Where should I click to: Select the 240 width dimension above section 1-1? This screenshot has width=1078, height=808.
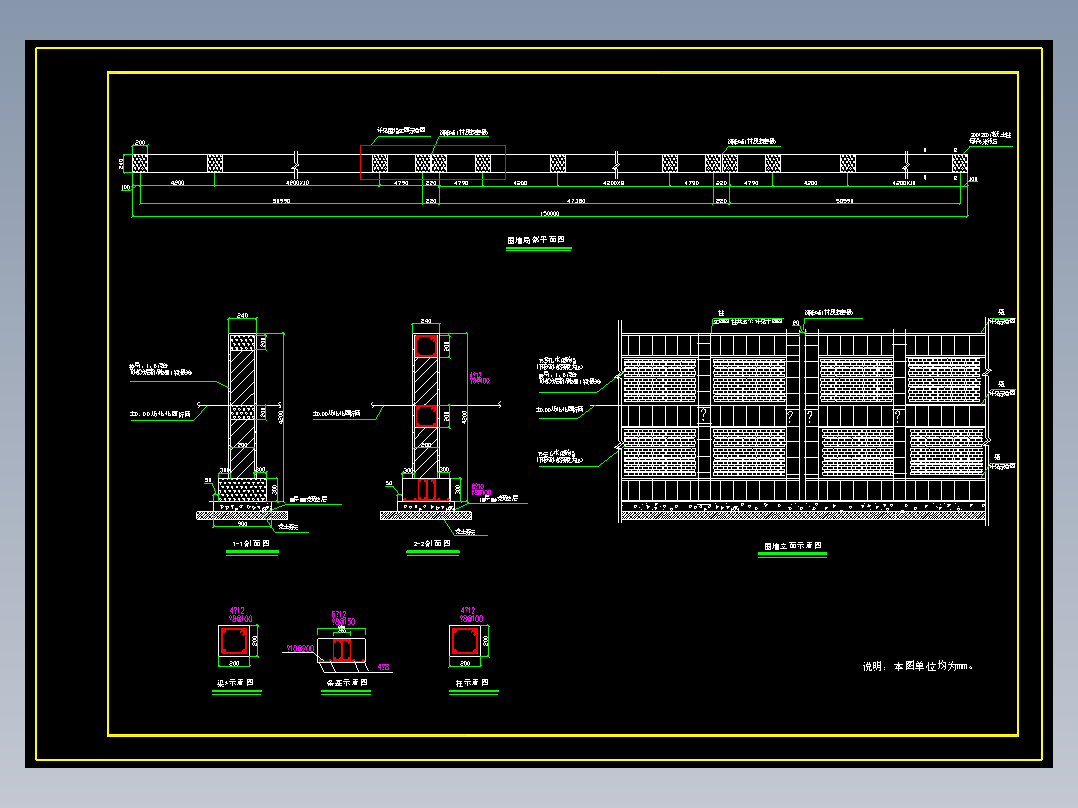tap(242, 316)
